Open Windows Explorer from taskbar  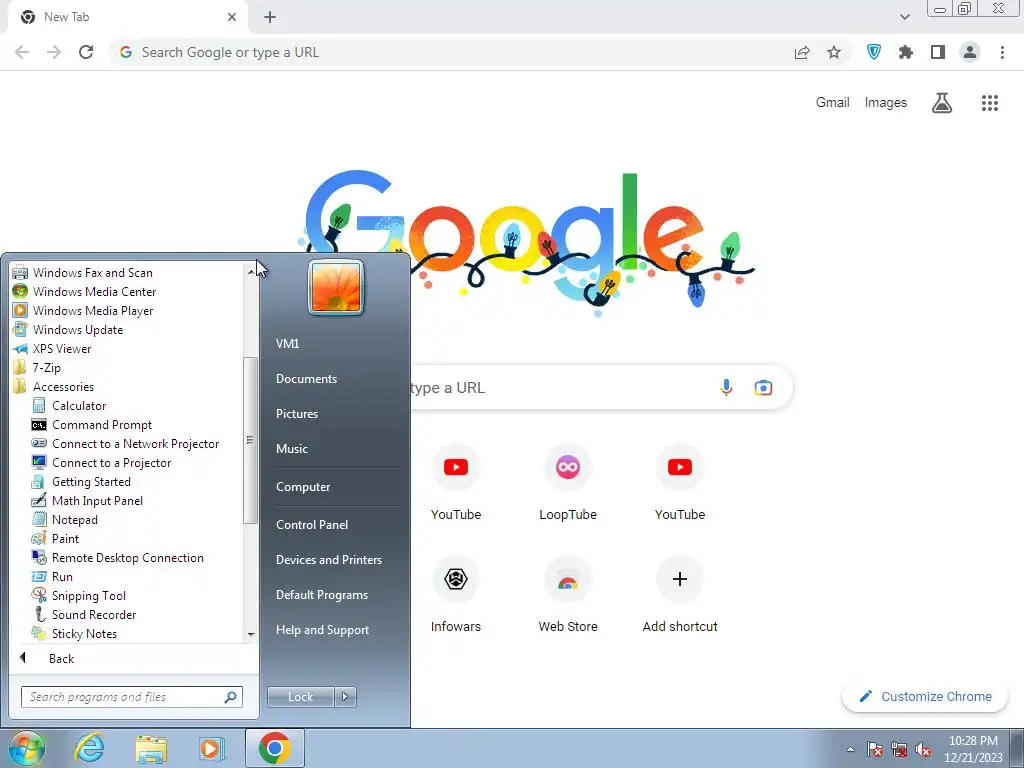(x=151, y=748)
